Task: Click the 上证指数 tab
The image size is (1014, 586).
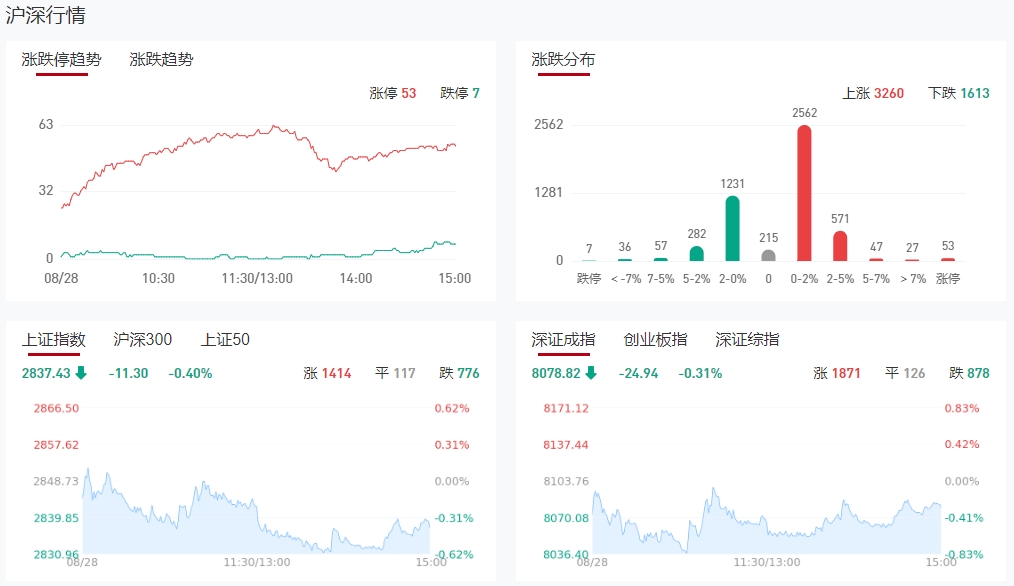Action: tap(54, 340)
